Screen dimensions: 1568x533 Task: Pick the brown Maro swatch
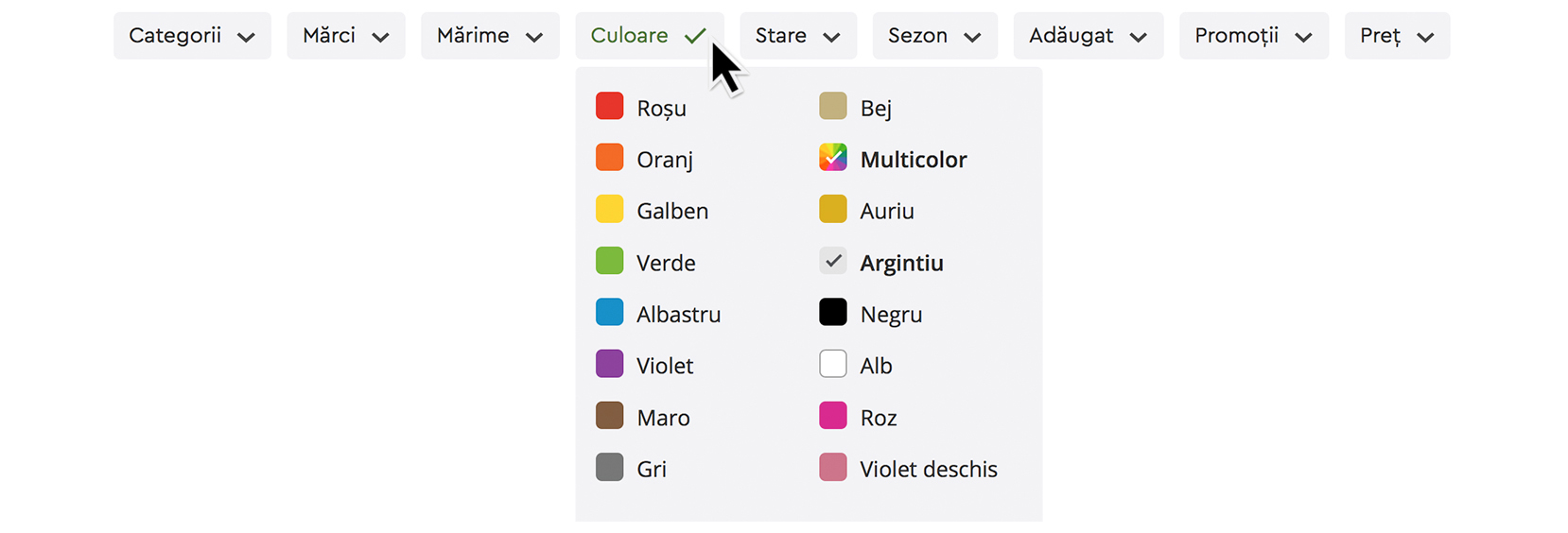click(x=609, y=416)
